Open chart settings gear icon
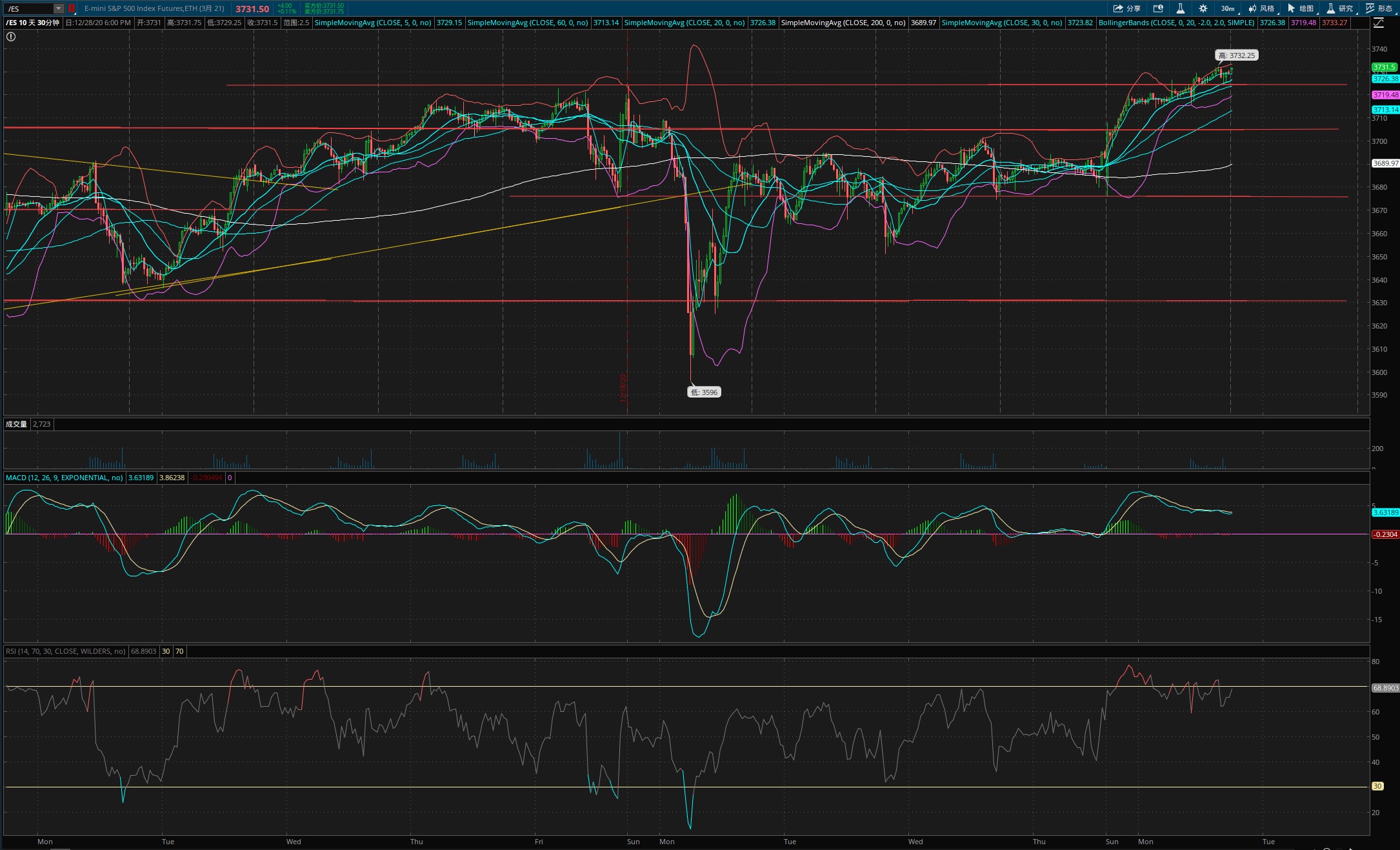Screen dimensions: 1400x850 1203,8
